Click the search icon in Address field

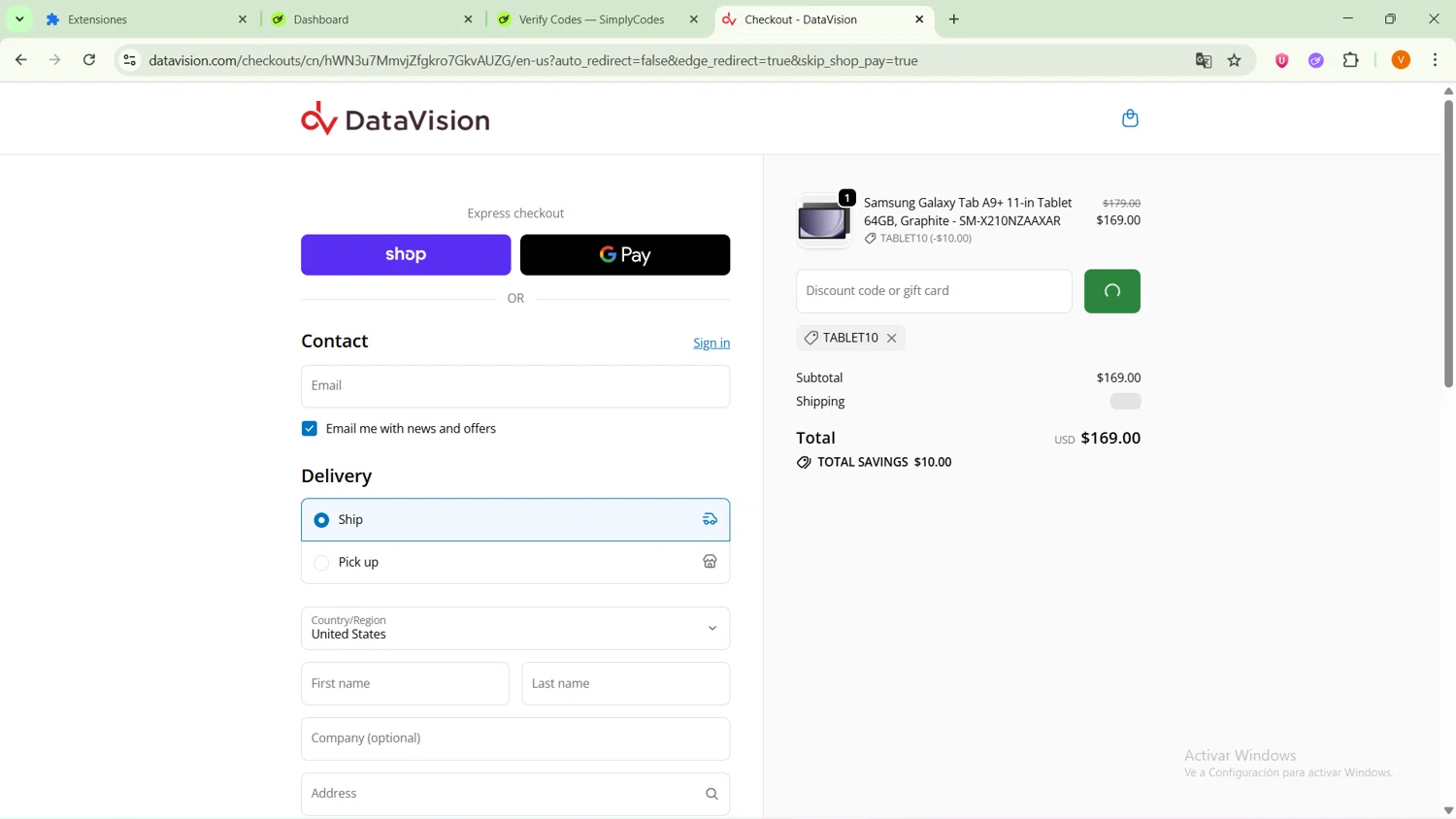pyautogui.click(x=711, y=794)
